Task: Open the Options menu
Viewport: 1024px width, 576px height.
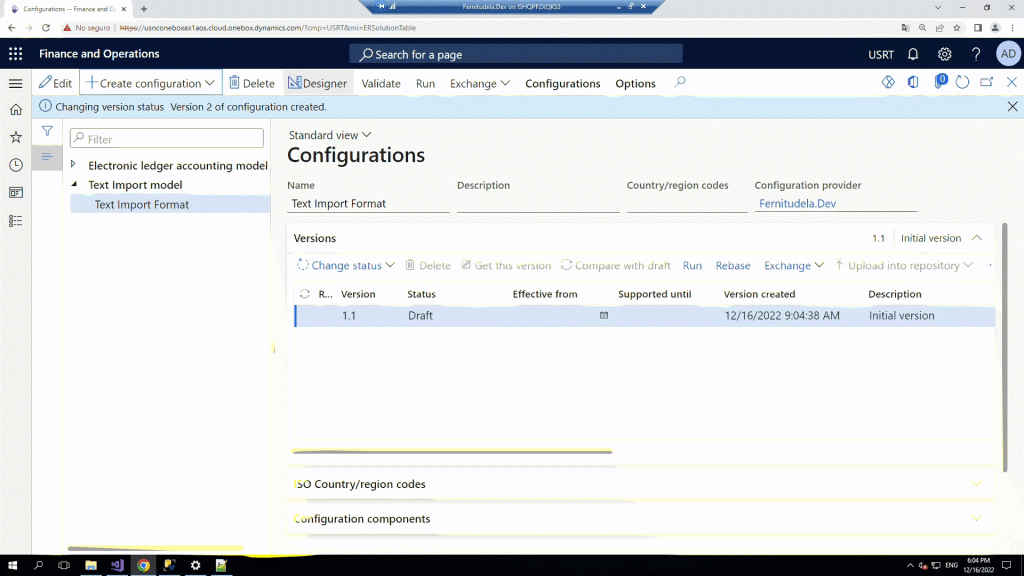Action: (x=635, y=83)
